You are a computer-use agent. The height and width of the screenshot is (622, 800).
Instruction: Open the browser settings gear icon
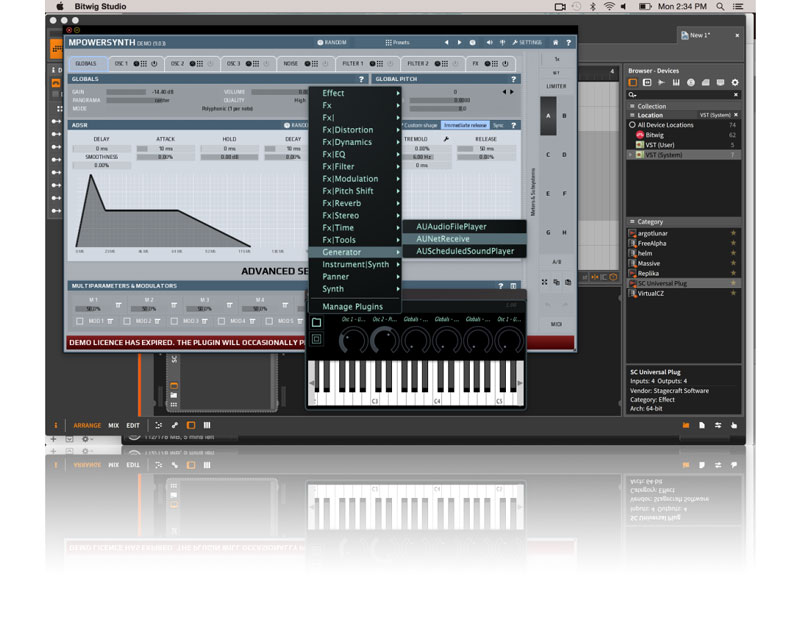[735, 83]
